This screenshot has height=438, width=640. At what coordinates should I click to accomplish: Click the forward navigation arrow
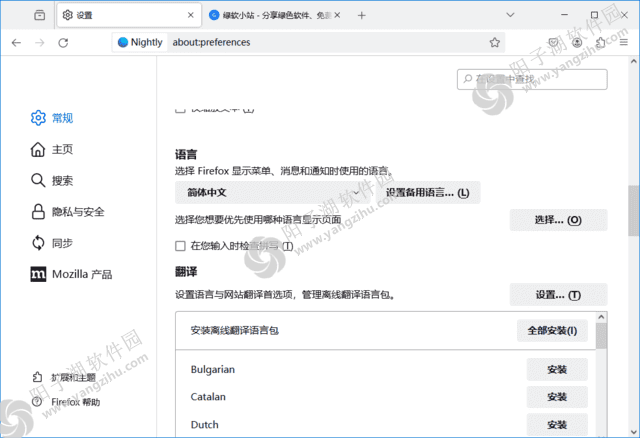point(40,42)
